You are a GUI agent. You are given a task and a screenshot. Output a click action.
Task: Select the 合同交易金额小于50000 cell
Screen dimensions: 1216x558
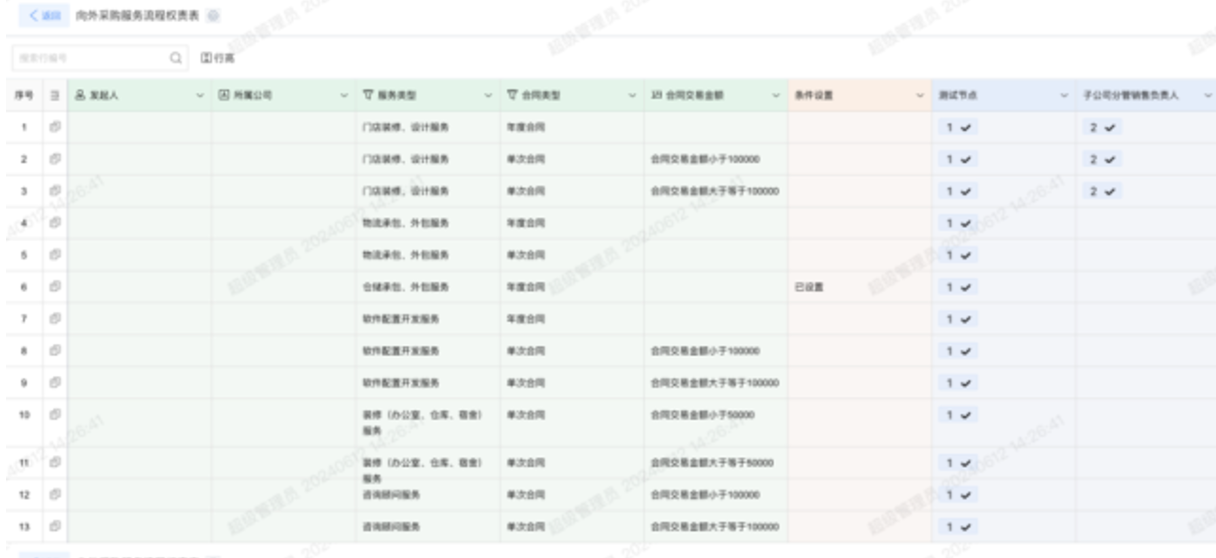716,422
